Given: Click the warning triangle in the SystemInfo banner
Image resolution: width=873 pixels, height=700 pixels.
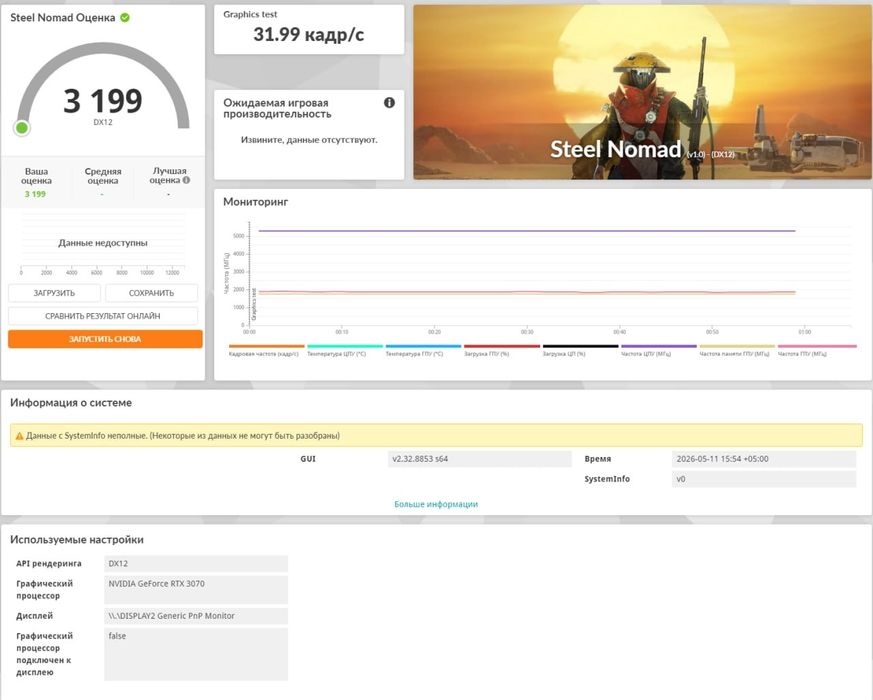Looking at the screenshot, I should click(19, 436).
